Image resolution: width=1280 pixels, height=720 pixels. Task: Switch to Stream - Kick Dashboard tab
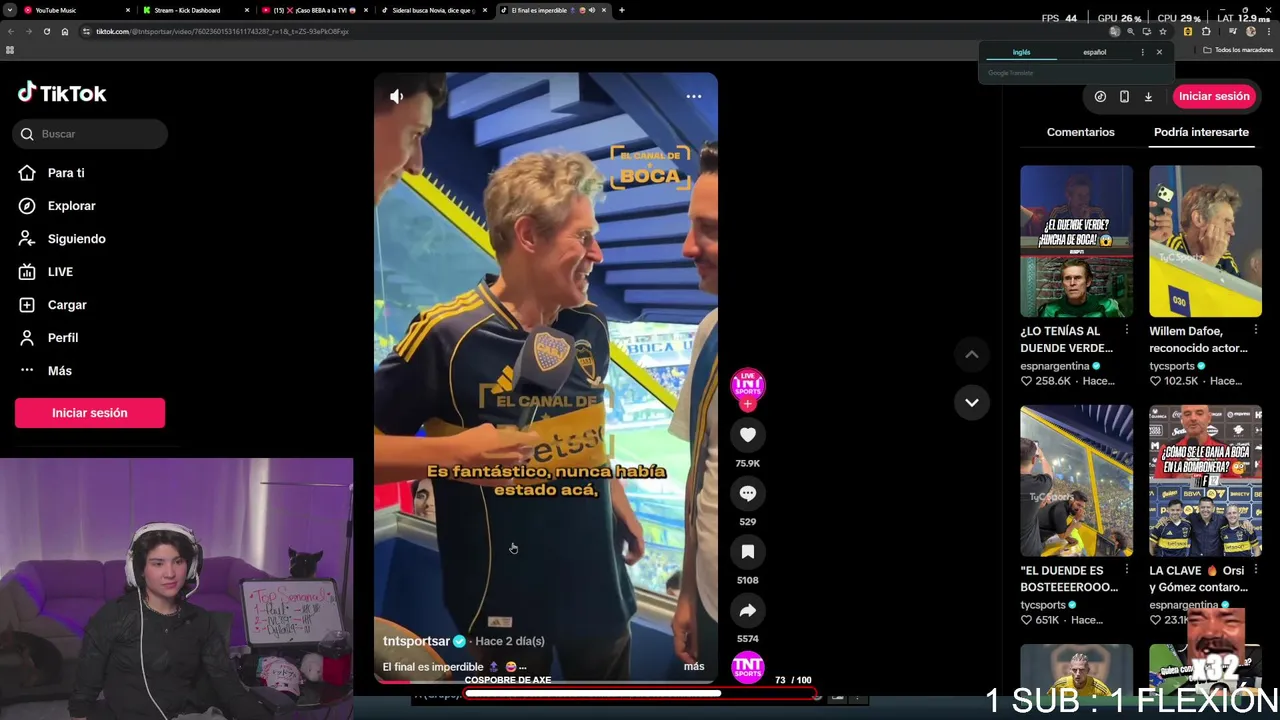[194, 10]
